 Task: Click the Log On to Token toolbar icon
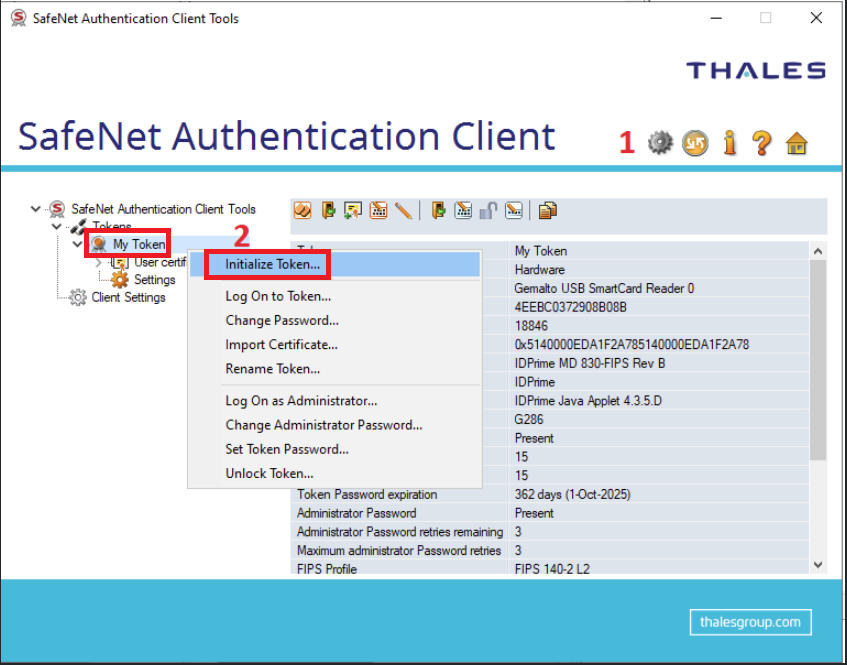[x=328, y=210]
